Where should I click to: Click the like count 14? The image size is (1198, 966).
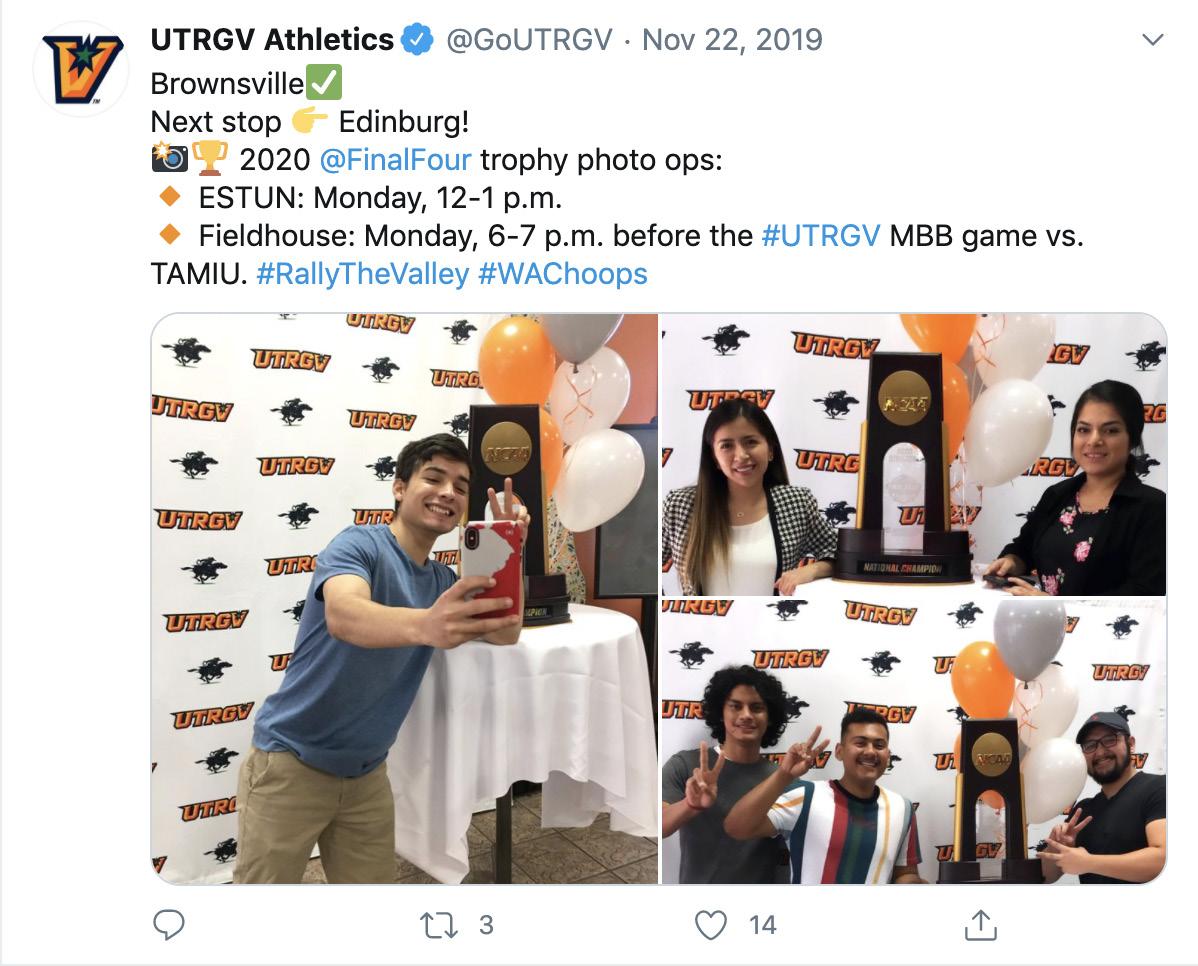point(763,925)
